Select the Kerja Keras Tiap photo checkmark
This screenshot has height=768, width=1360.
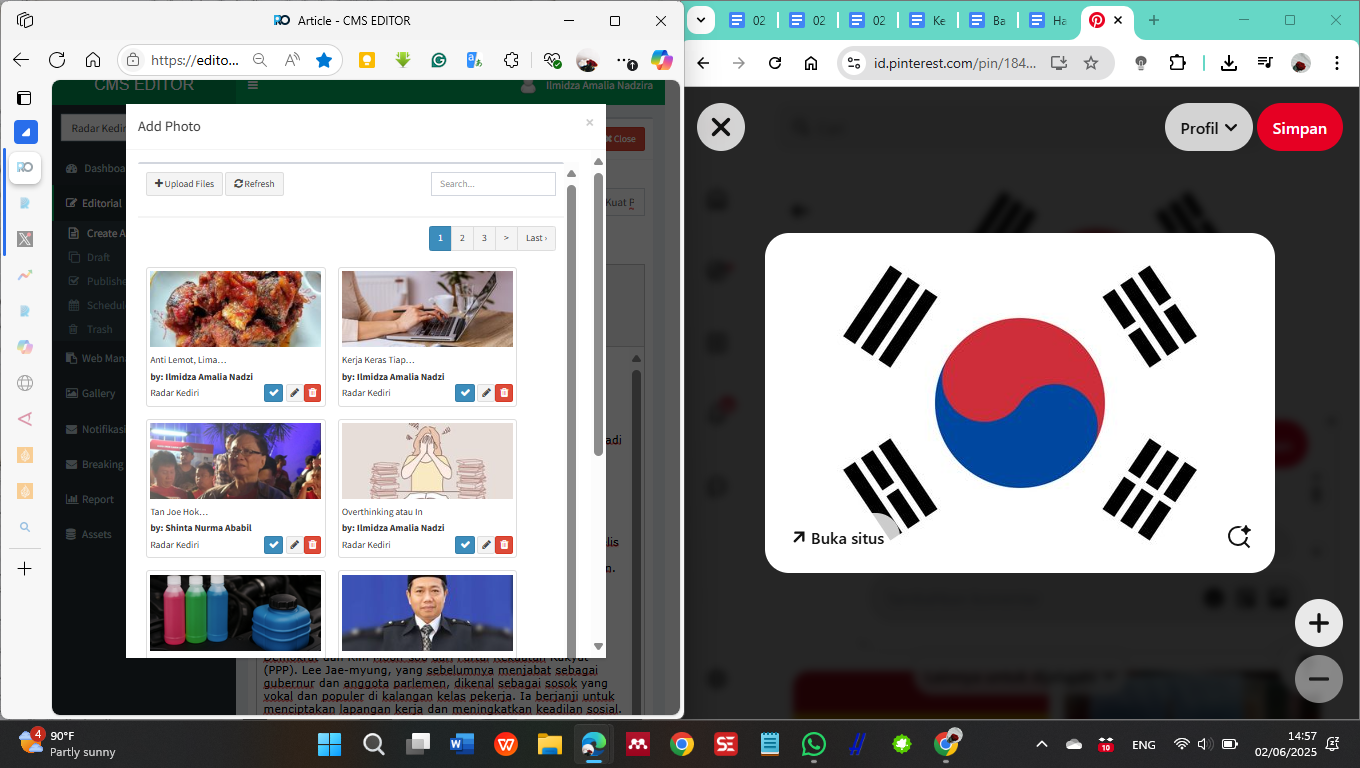tap(465, 393)
